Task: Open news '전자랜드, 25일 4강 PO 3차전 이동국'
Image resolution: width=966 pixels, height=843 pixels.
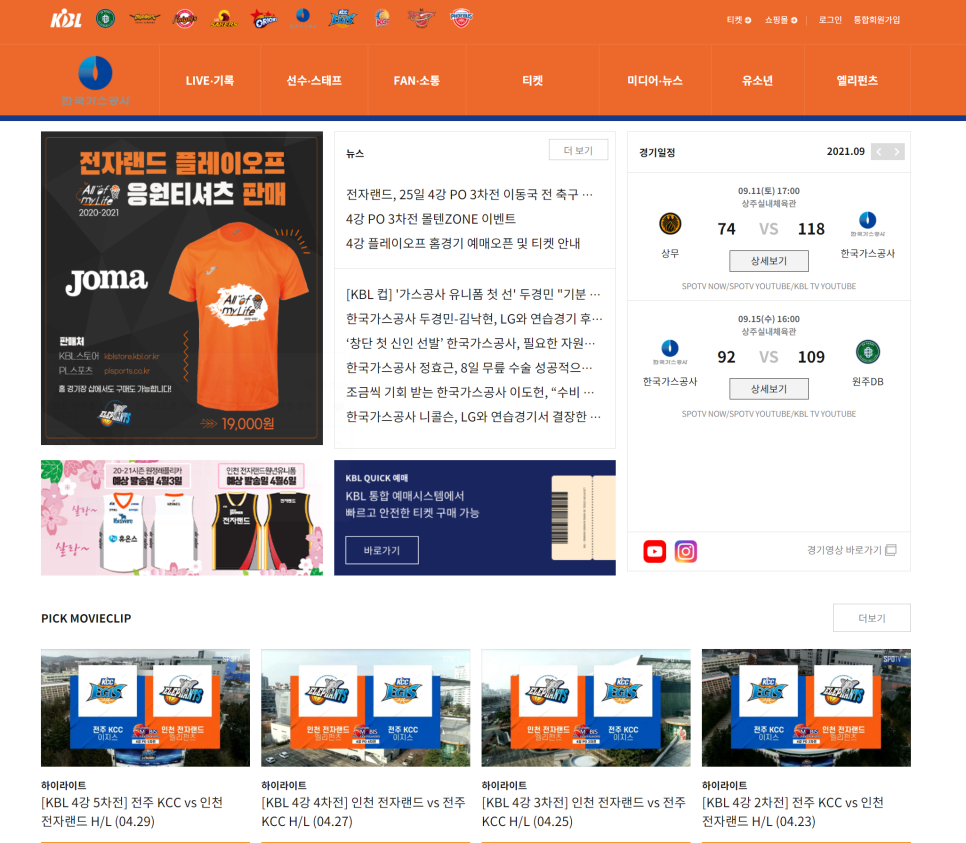Action: point(469,195)
